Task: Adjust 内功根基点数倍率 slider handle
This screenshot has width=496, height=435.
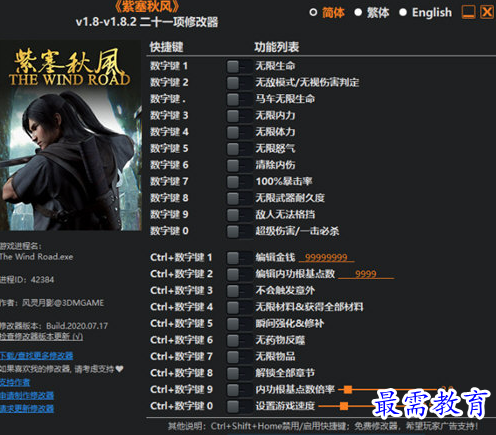Action: pyautogui.click(x=348, y=389)
